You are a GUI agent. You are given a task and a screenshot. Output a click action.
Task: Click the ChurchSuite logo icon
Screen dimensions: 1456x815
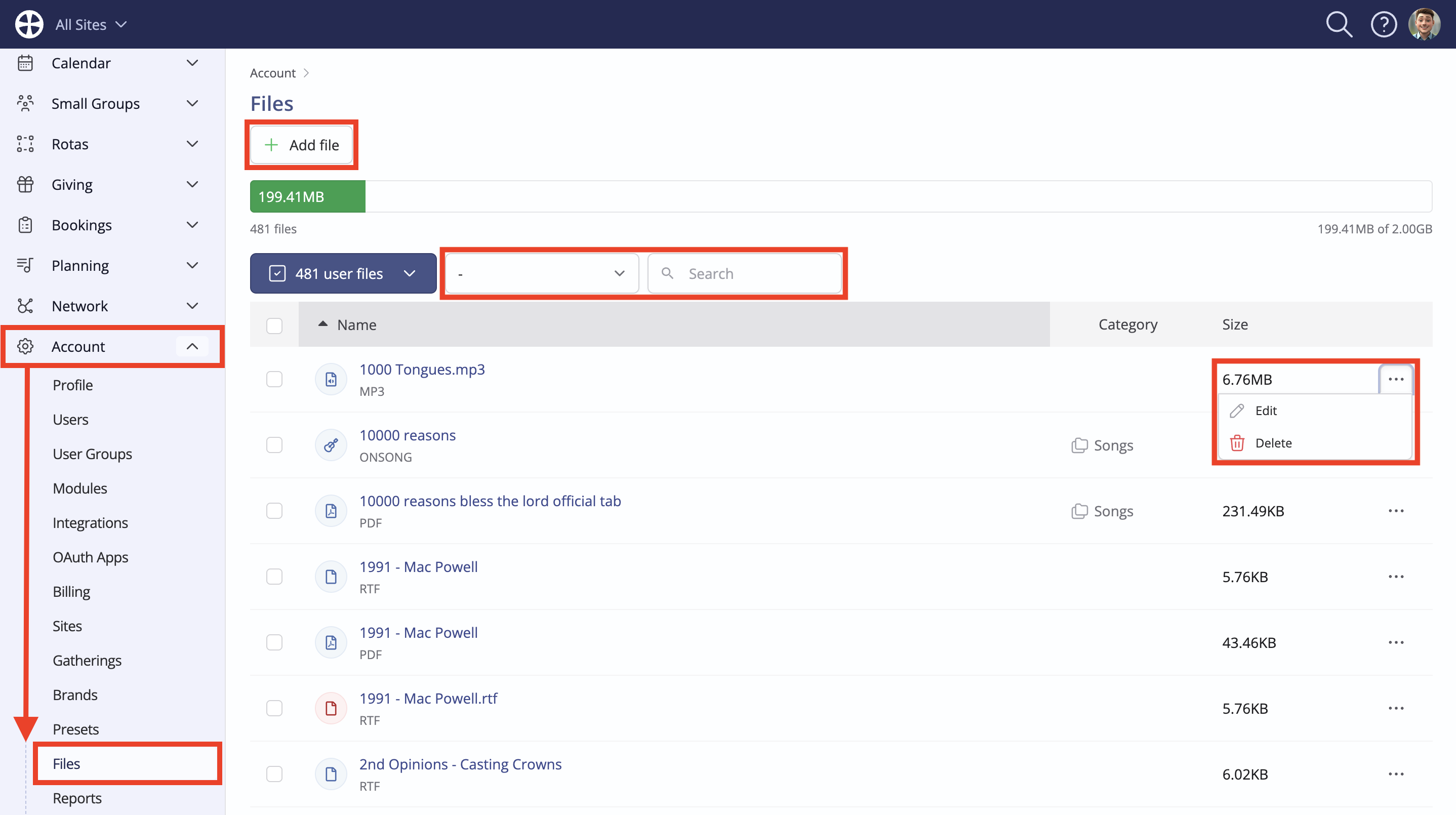[29, 24]
